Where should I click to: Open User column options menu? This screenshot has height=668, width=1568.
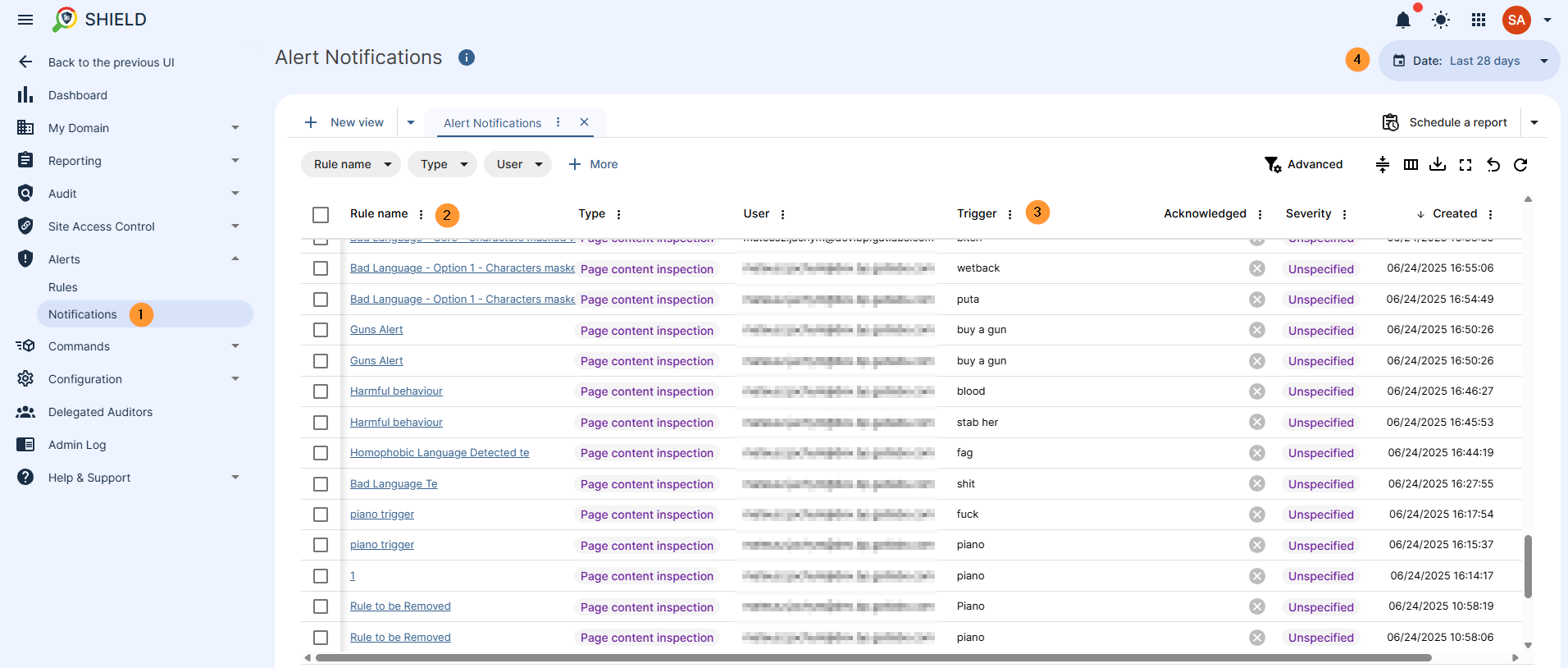[782, 214]
